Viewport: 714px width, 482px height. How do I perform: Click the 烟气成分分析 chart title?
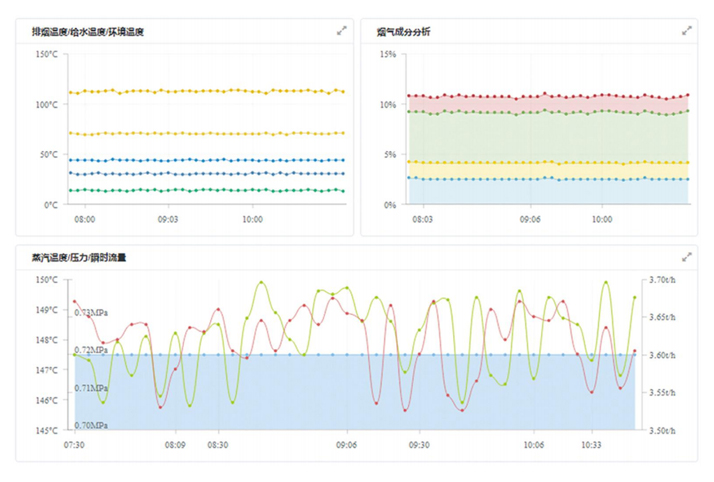tap(403, 32)
